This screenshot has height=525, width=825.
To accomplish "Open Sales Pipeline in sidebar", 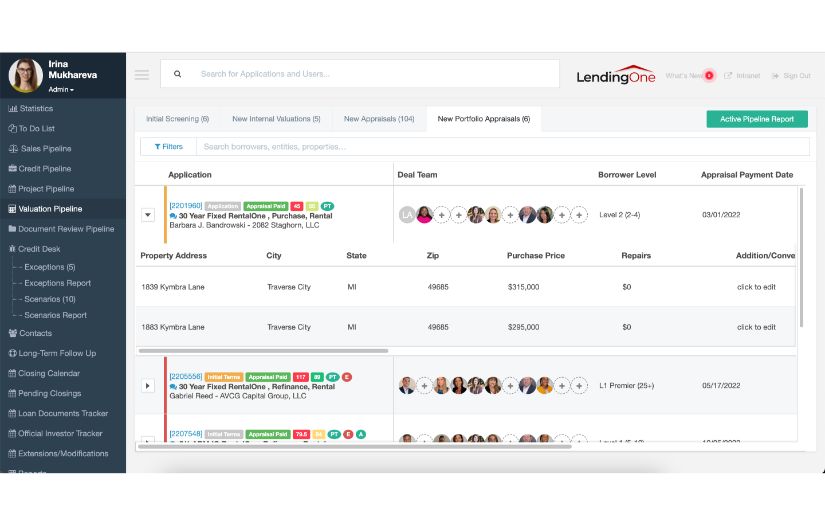I will point(40,148).
